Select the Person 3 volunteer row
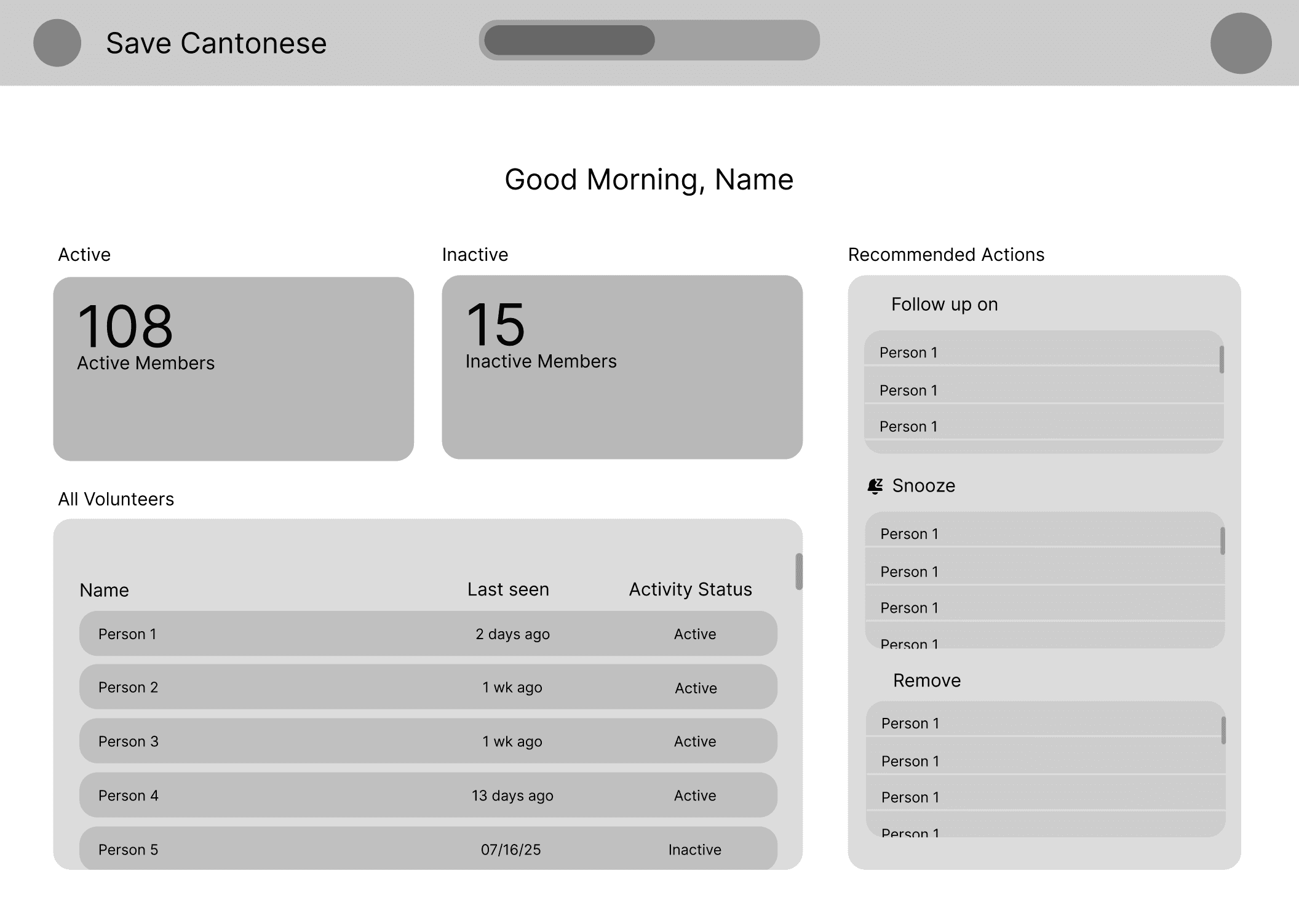 (x=428, y=741)
